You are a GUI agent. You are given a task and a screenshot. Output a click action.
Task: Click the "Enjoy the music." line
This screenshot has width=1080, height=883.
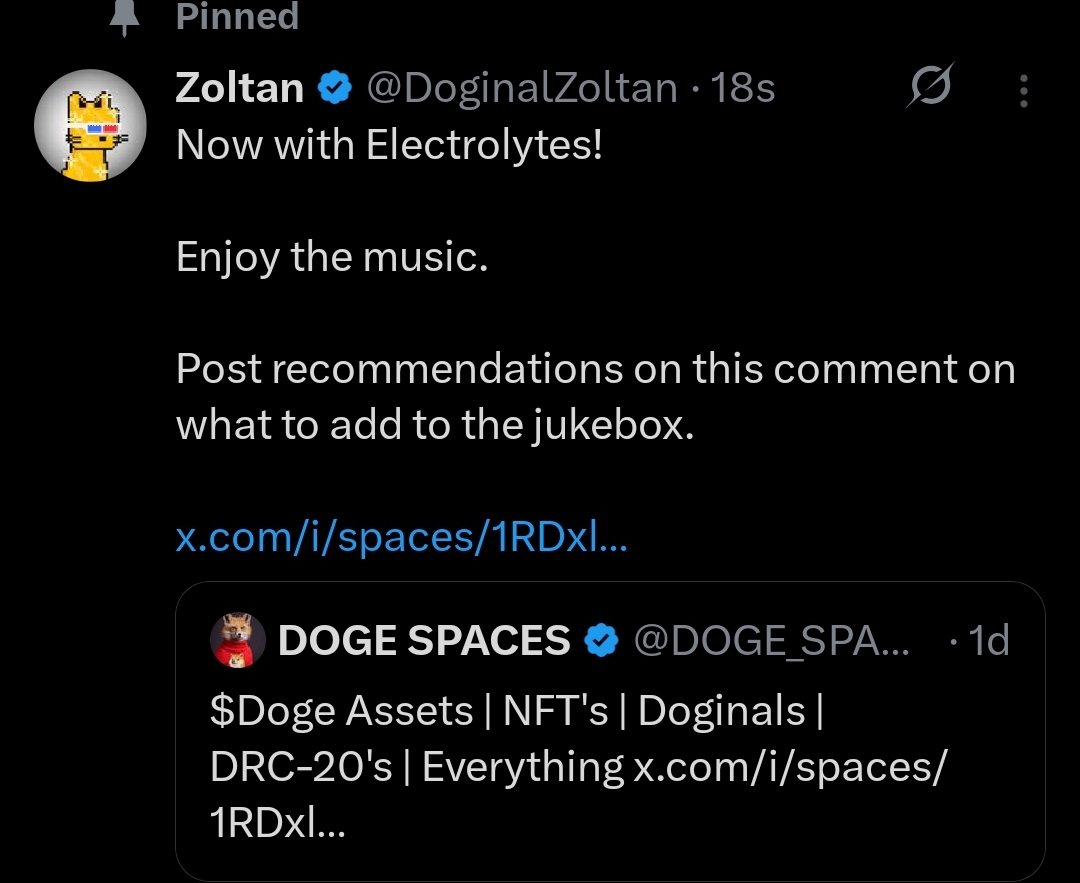pos(332,258)
